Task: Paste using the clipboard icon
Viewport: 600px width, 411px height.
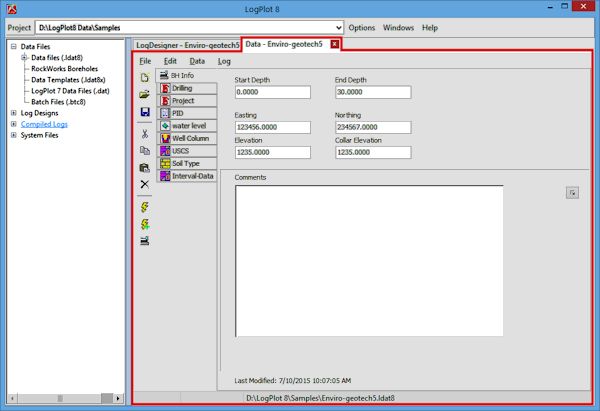Action: click(145, 167)
